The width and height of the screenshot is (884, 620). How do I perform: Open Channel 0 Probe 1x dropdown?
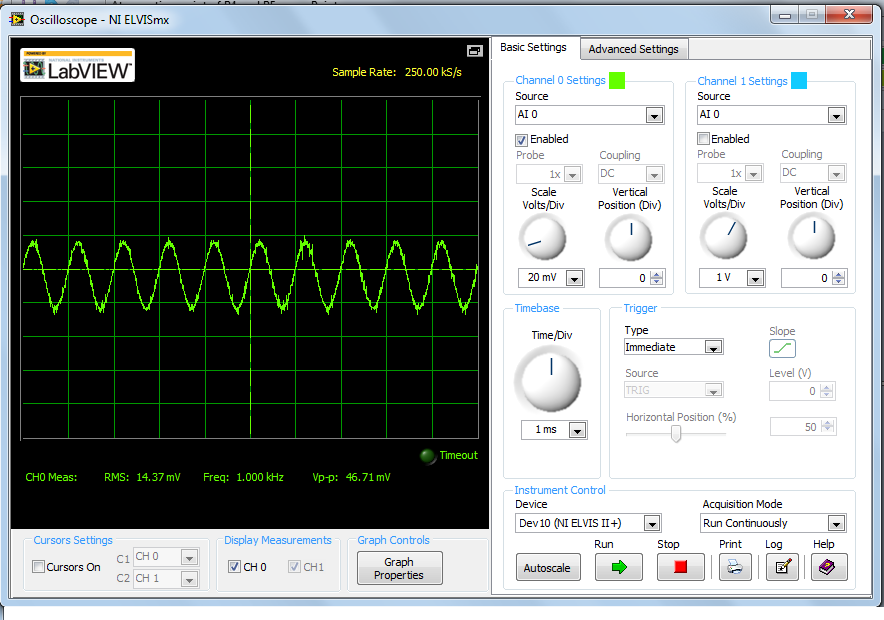point(573,174)
